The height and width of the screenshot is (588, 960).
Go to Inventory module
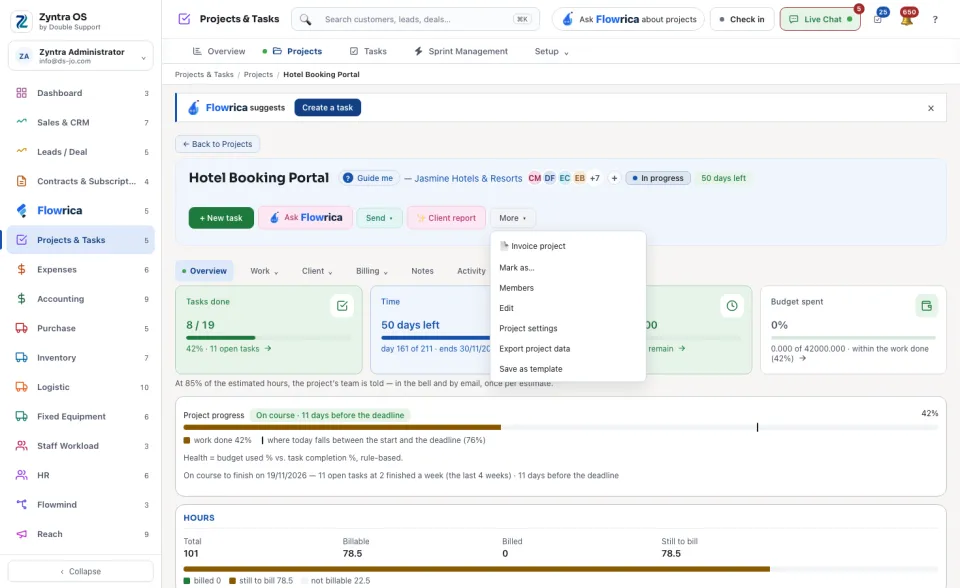point(81,358)
